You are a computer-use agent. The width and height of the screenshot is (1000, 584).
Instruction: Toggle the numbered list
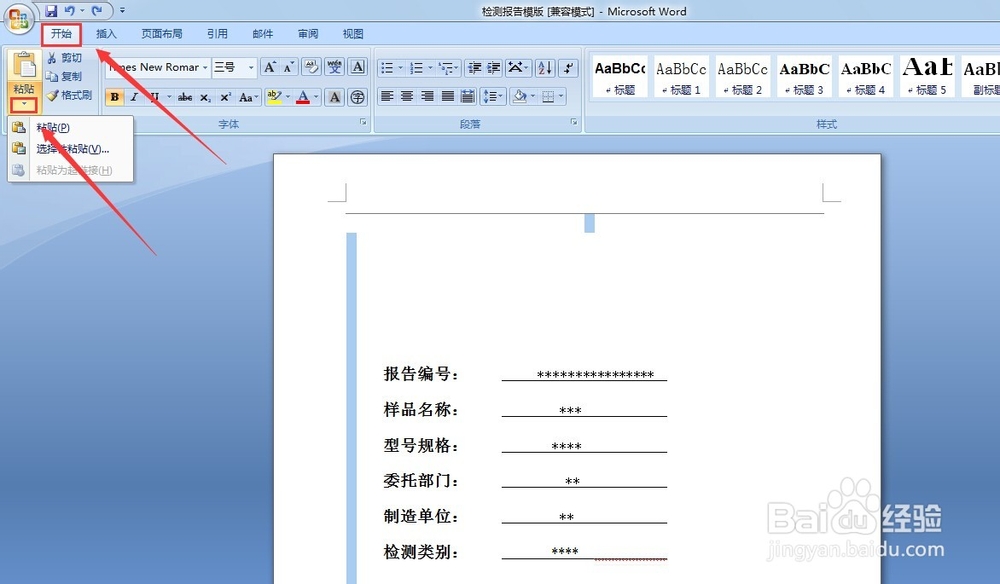tap(416, 68)
